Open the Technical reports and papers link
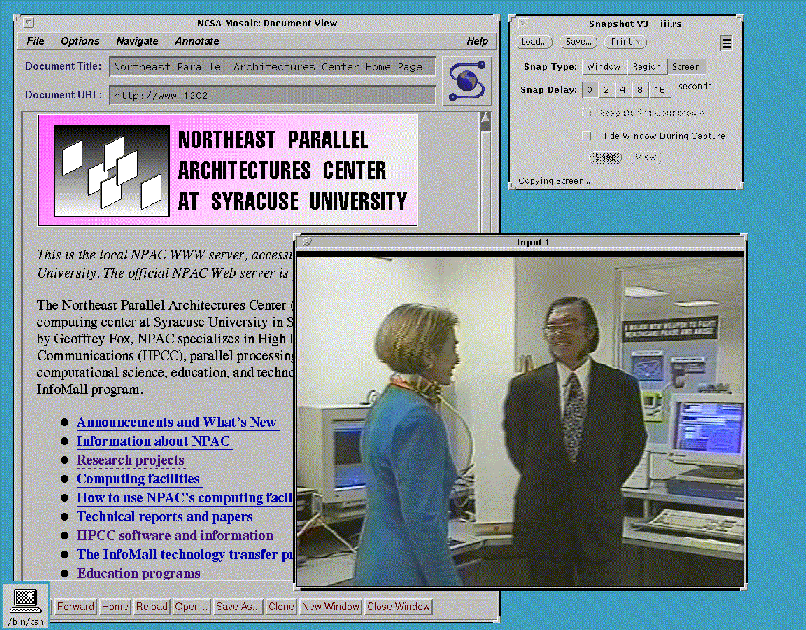This screenshot has width=806, height=630. [164, 516]
